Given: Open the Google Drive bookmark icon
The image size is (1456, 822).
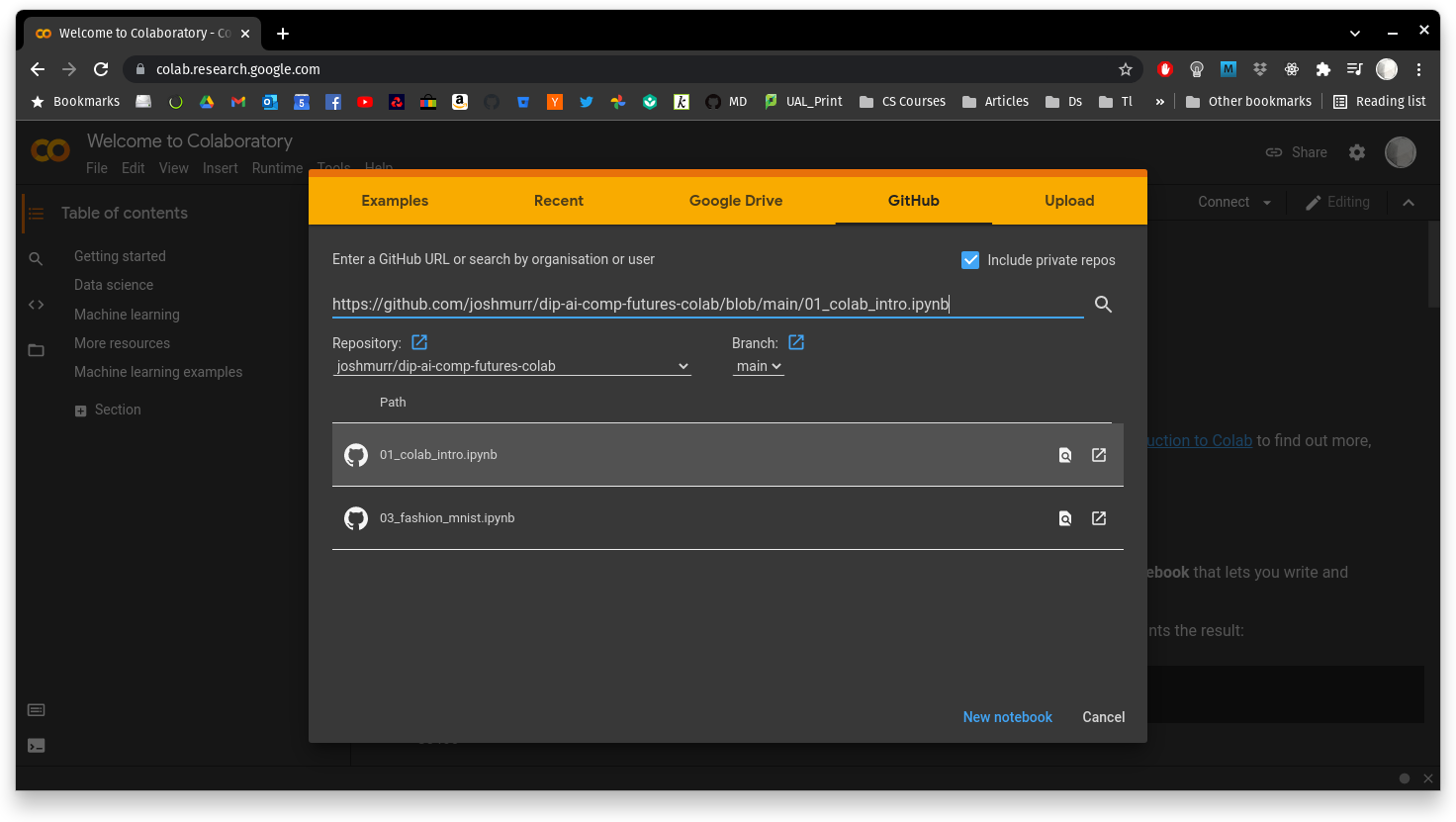Looking at the screenshot, I should [x=207, y=102].
